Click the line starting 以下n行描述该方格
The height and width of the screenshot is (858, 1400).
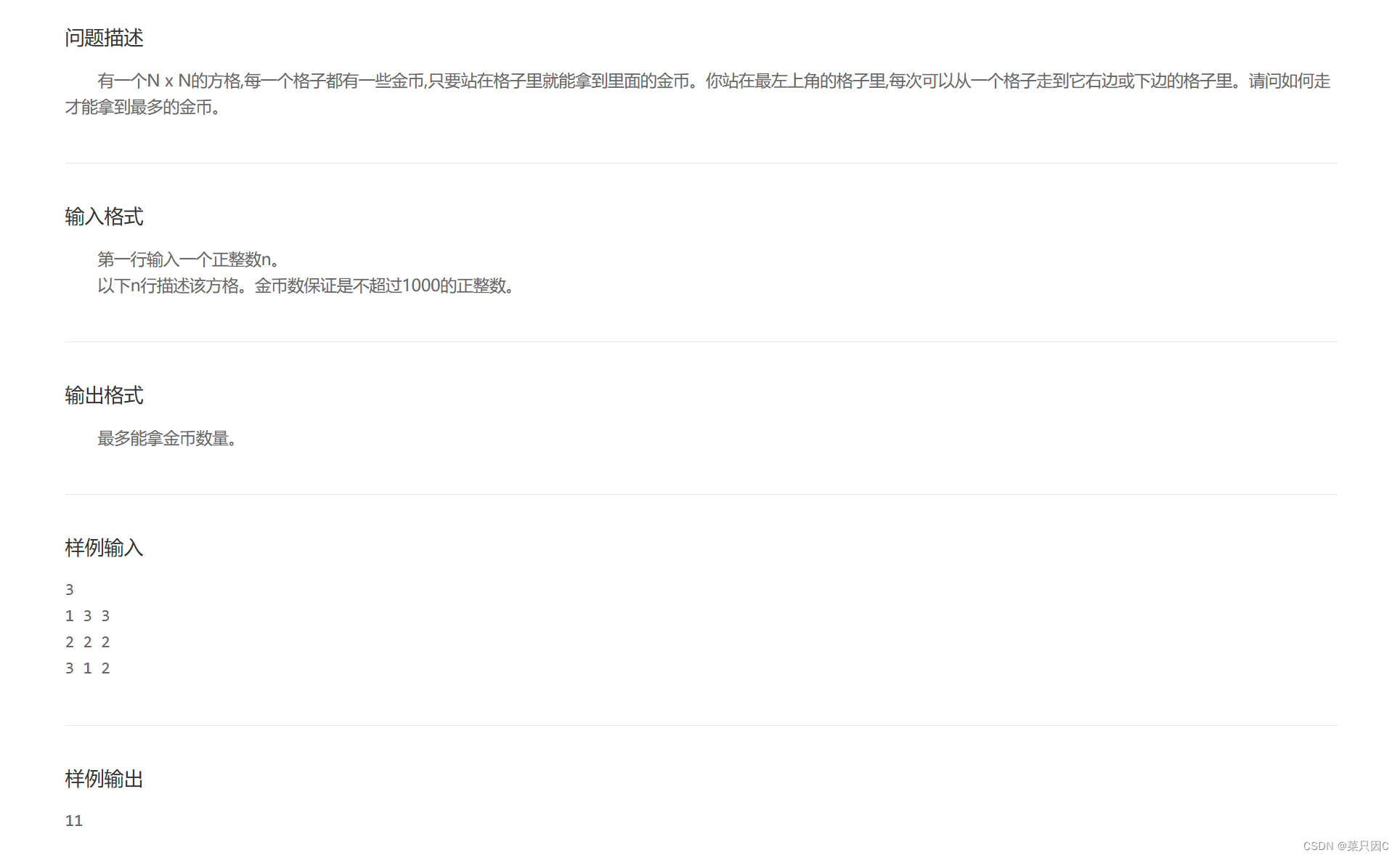pos(306,286)
